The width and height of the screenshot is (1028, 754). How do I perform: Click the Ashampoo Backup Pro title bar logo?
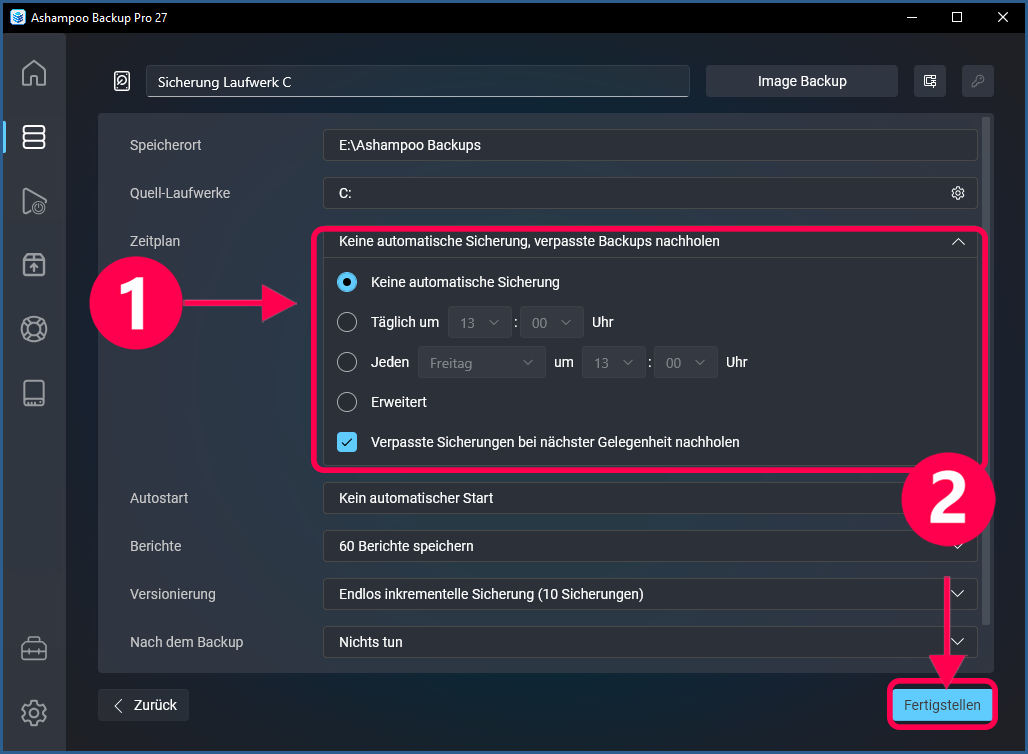pos(18,17)
